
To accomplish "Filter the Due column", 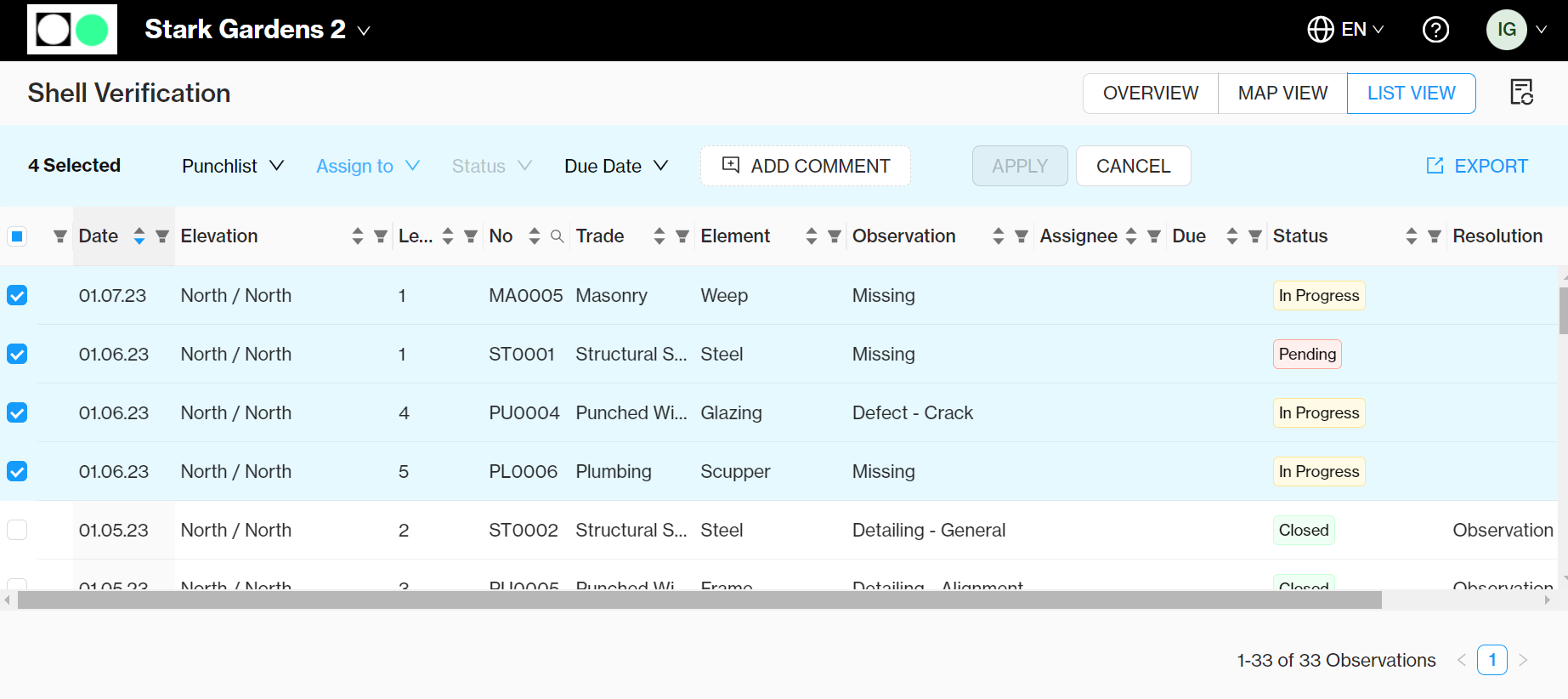I will point(1255,236).
